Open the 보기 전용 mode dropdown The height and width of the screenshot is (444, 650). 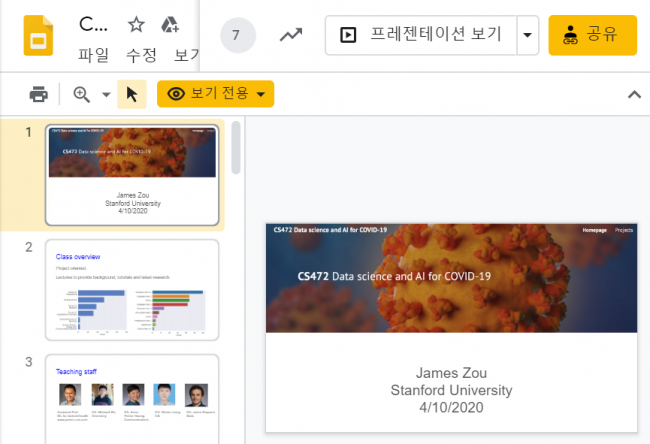click(216, 94)
